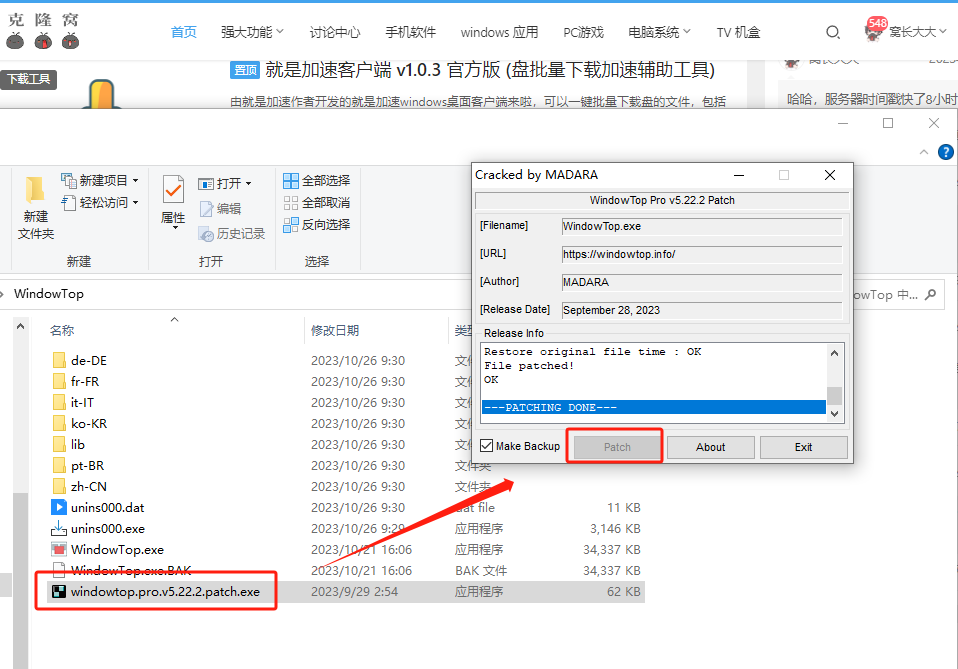Viewport: 958px width, 669px height.
Task: Click the Author field showing MADARA
Action: point(701,282)
